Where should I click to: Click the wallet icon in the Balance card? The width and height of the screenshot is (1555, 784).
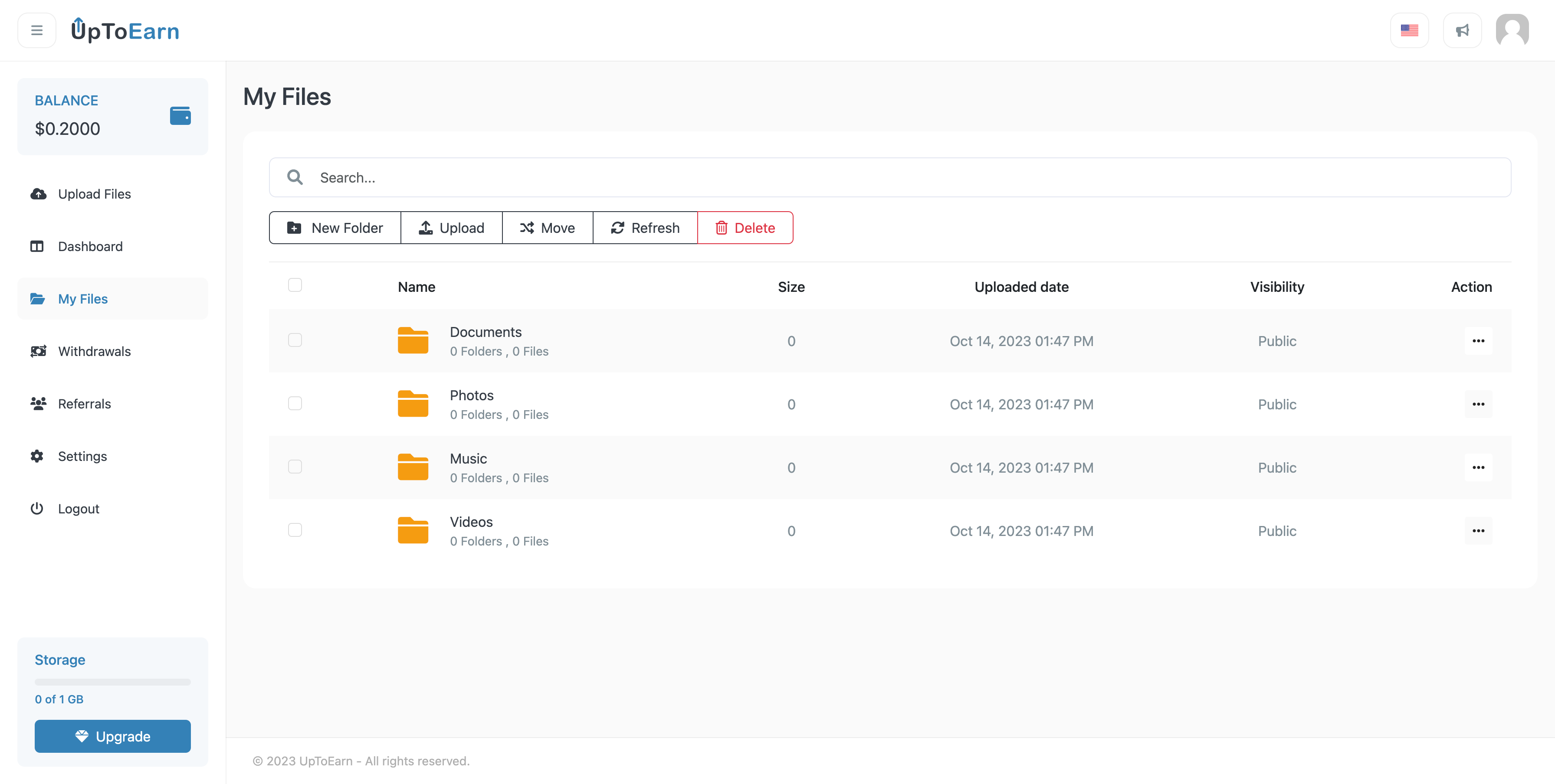180,115
